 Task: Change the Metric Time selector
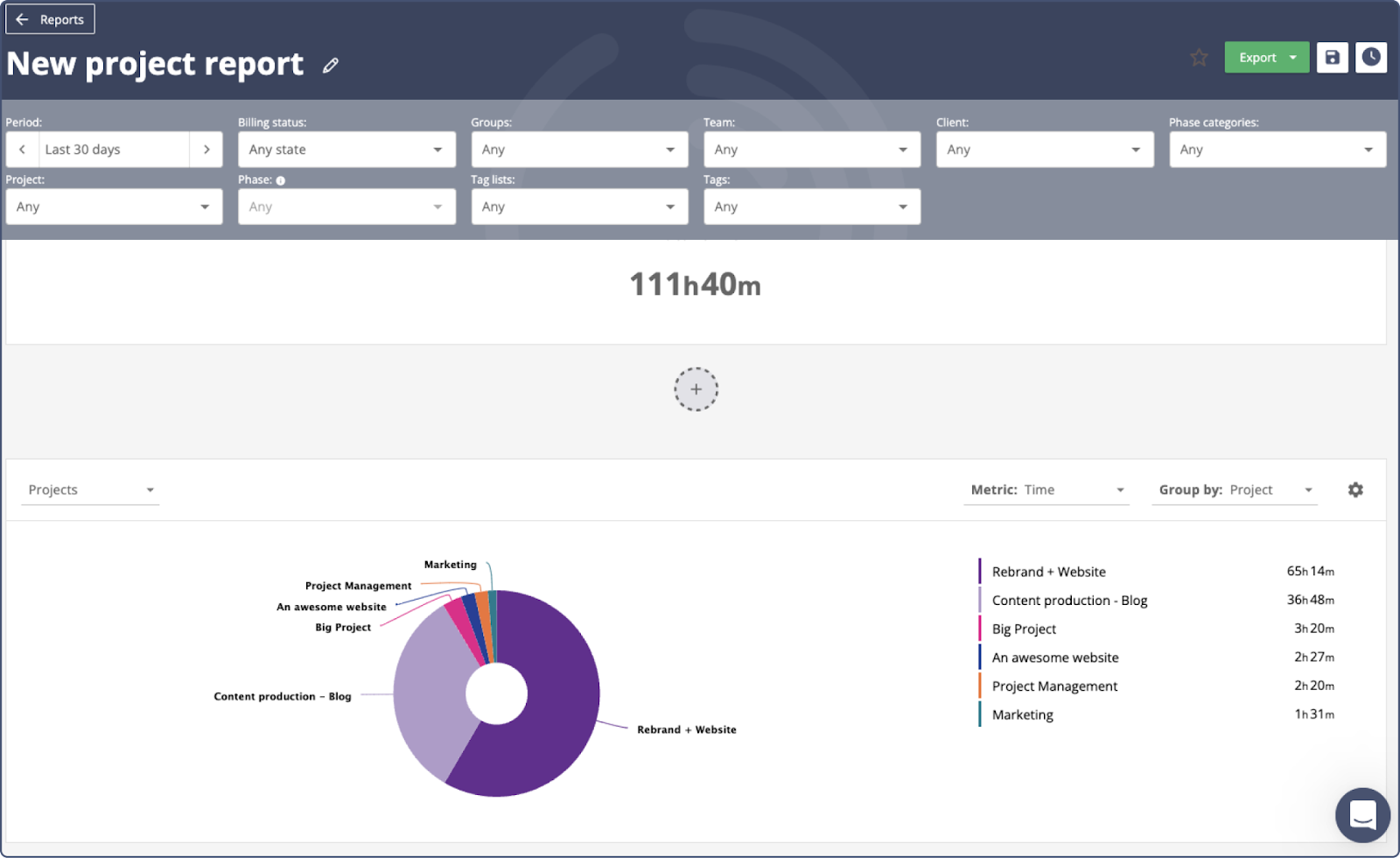1046,490
